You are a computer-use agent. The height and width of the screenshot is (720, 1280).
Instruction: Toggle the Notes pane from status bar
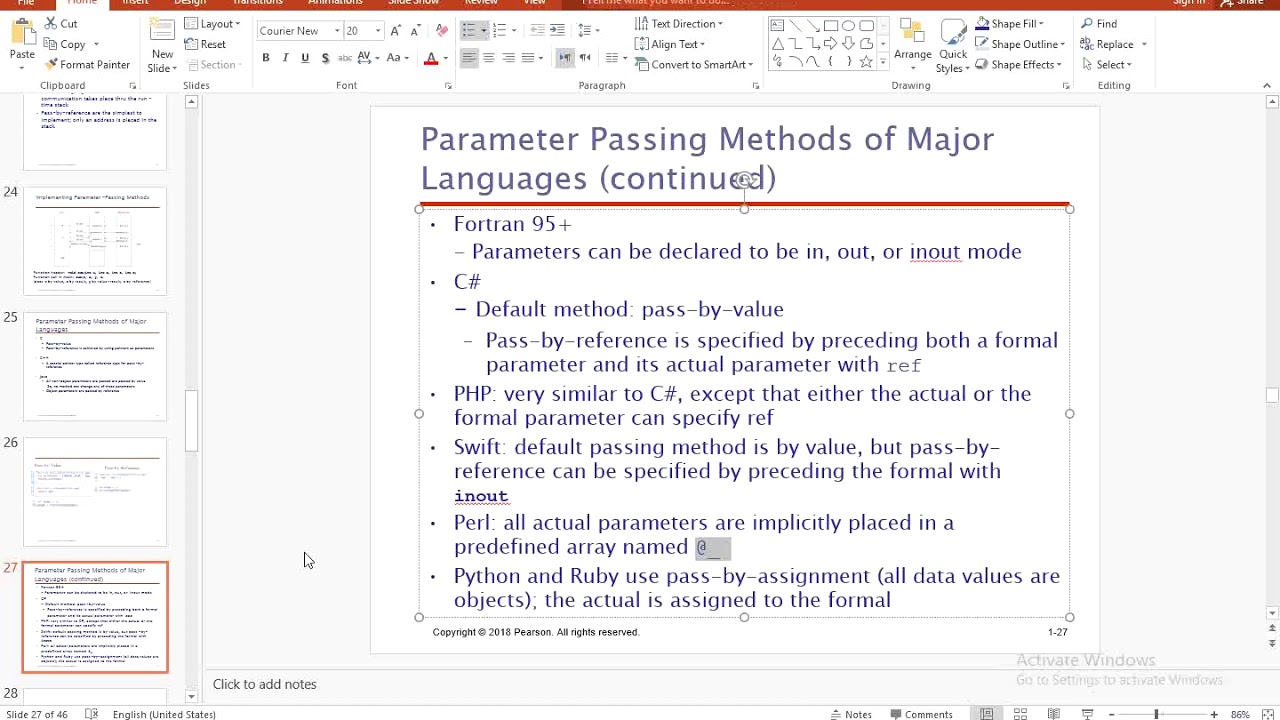[x=850, y=714]
